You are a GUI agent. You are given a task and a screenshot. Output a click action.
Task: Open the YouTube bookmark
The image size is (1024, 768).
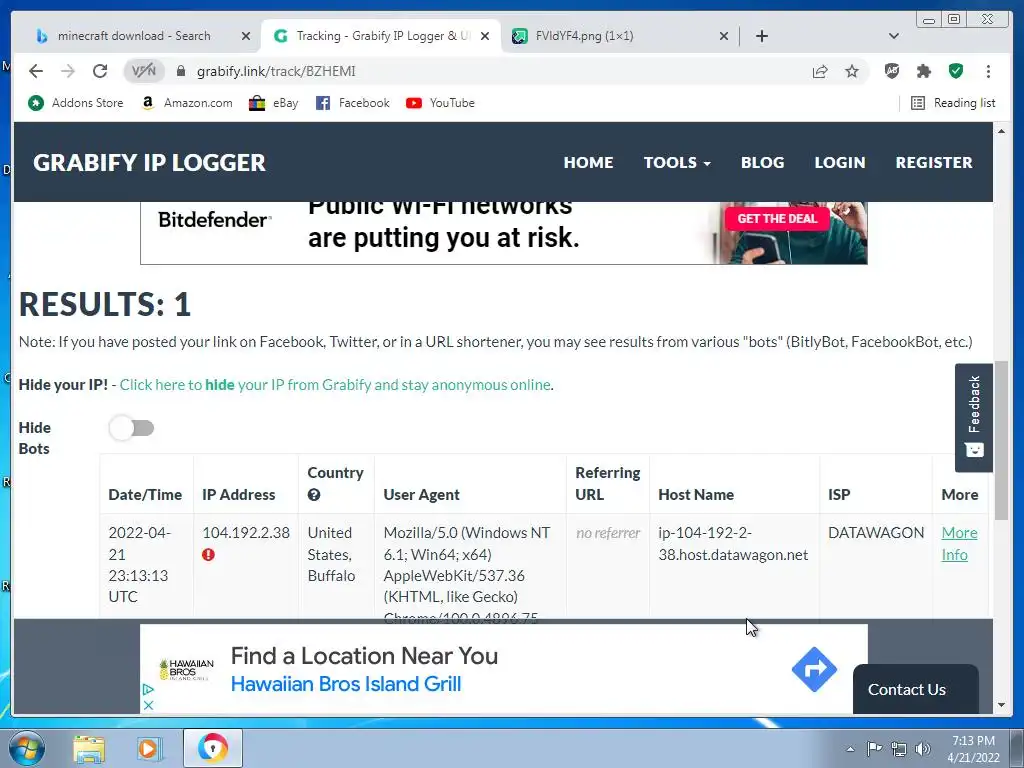point(440,103)
